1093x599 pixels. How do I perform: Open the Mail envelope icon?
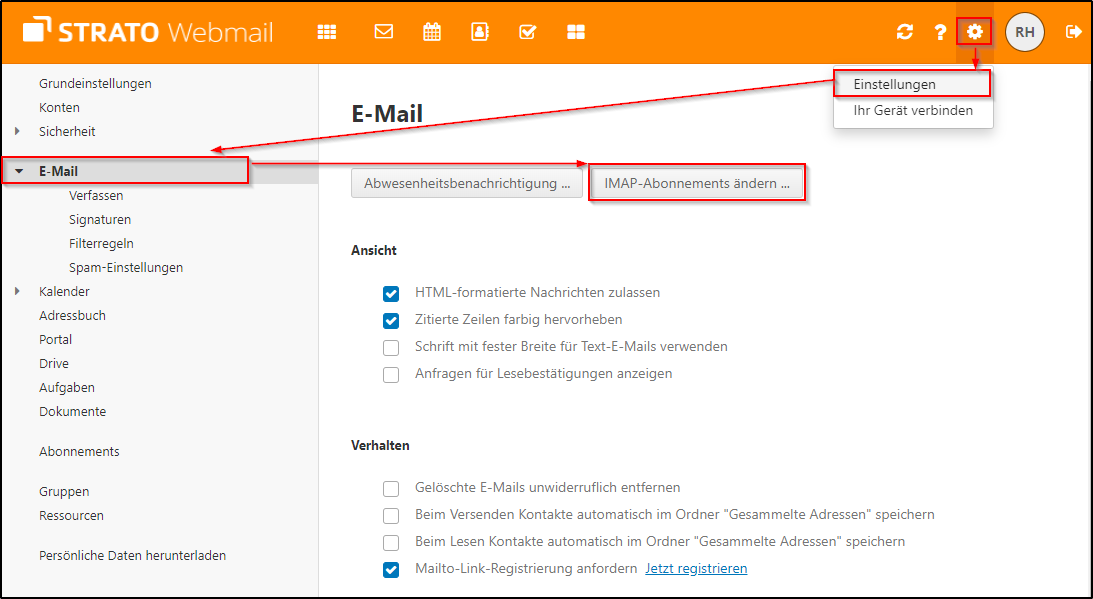point(383,32)
